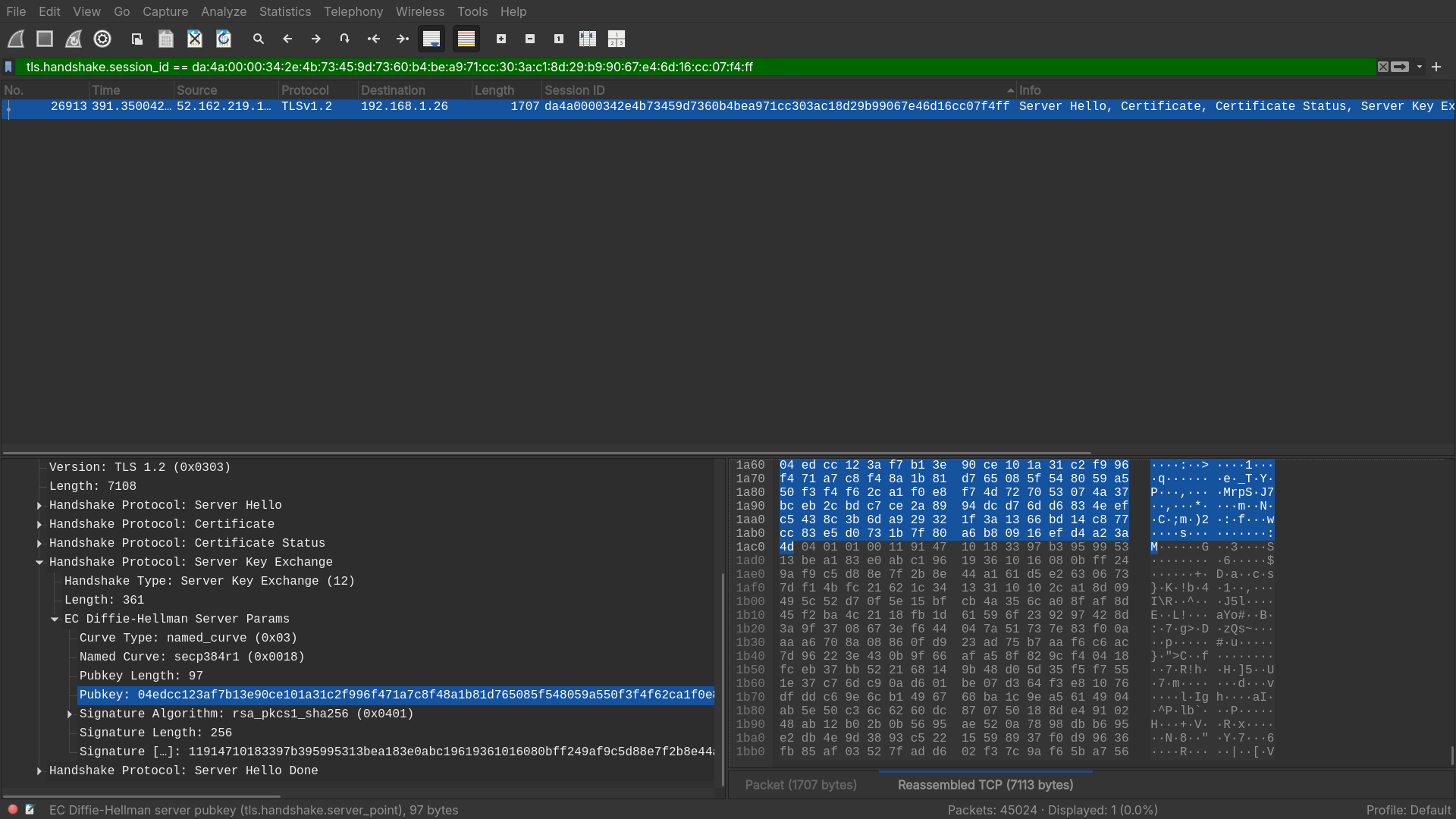1456x819 pixels.
Task: Zoom in packet text icon
Action: point(501,39)
